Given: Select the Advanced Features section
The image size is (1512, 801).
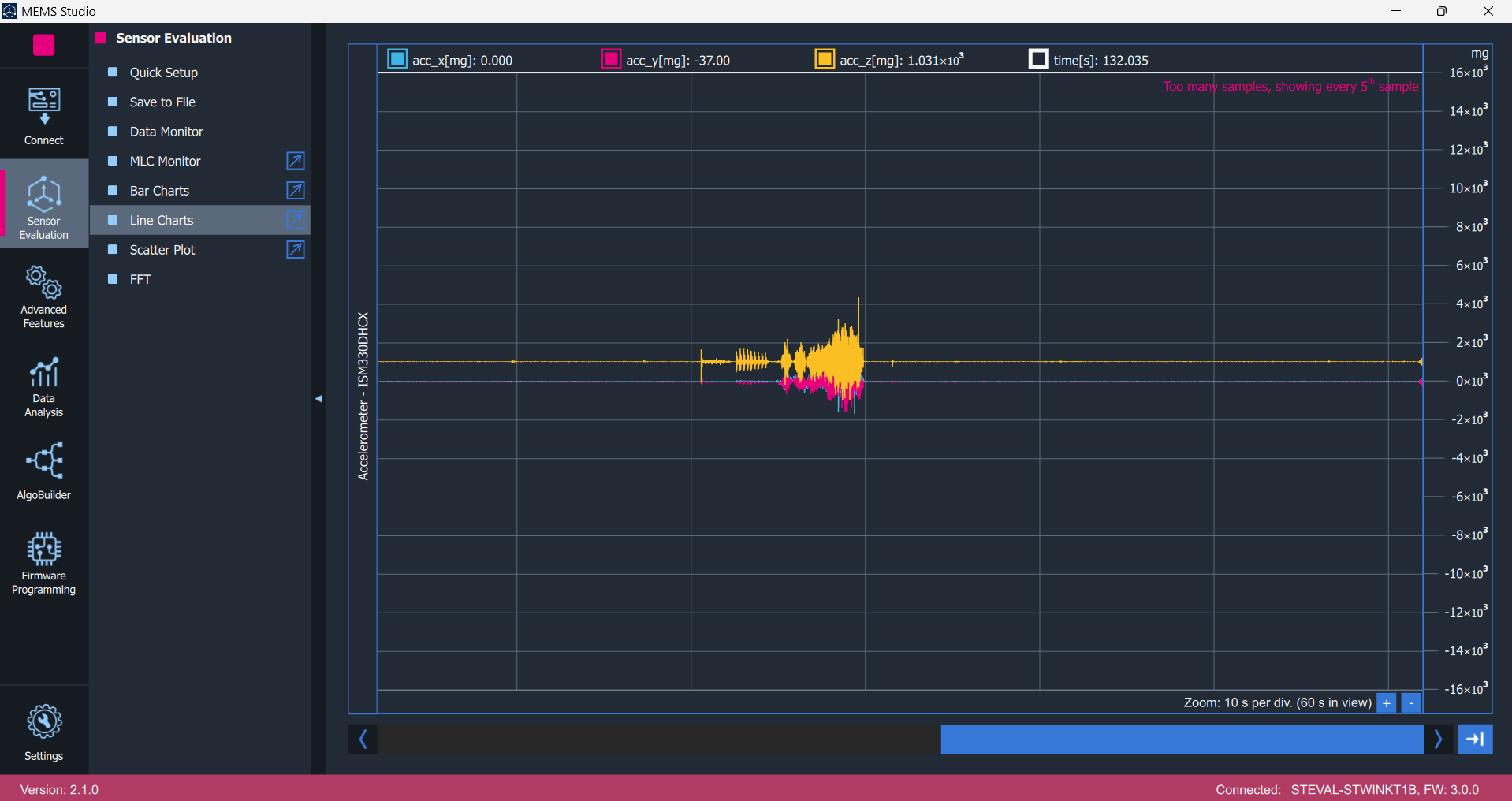Looking at the screenshot, I should pyautogui.click(x=43, y=296).
